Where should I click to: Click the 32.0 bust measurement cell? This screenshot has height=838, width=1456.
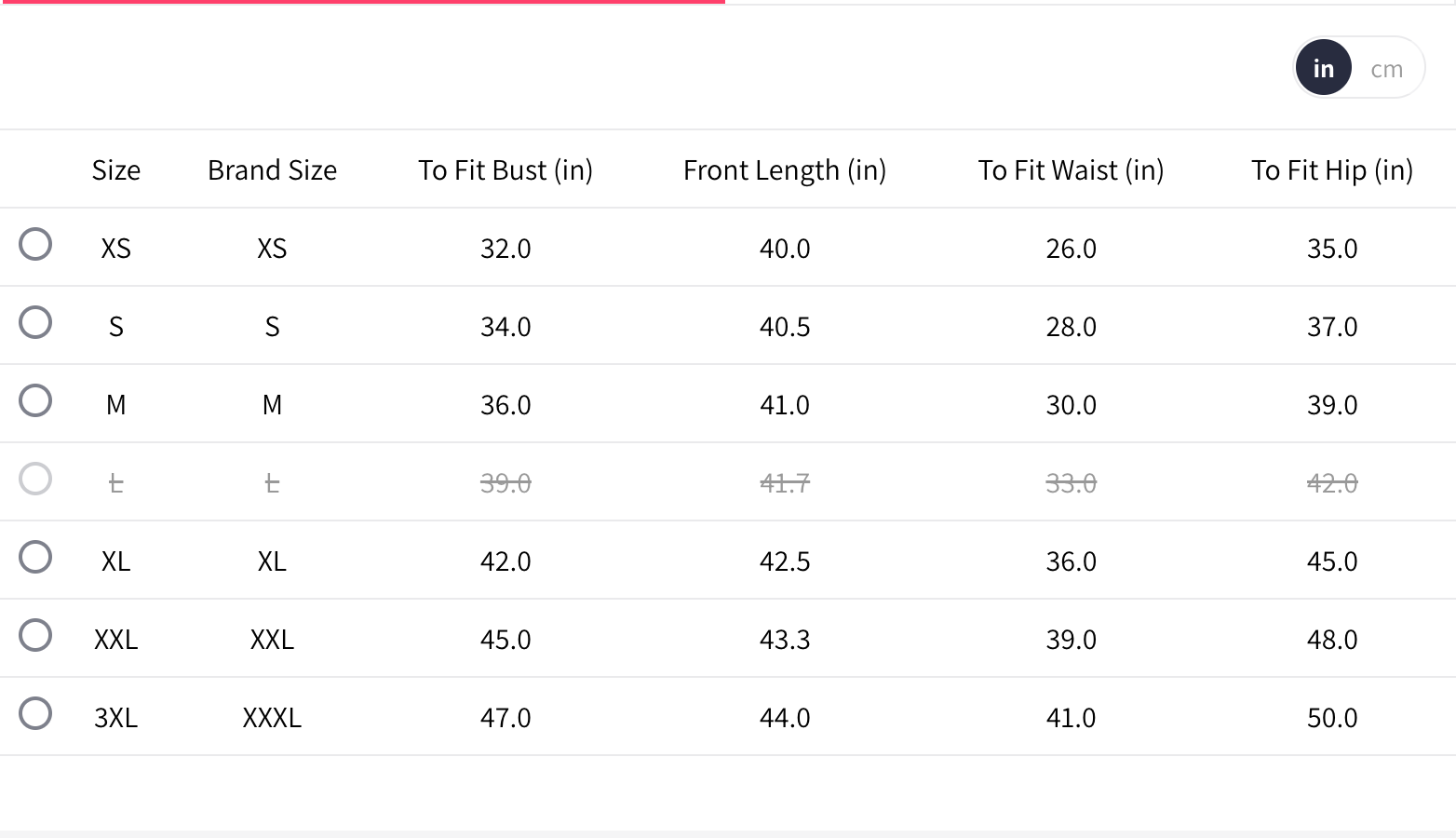click(x=506, y=249)
